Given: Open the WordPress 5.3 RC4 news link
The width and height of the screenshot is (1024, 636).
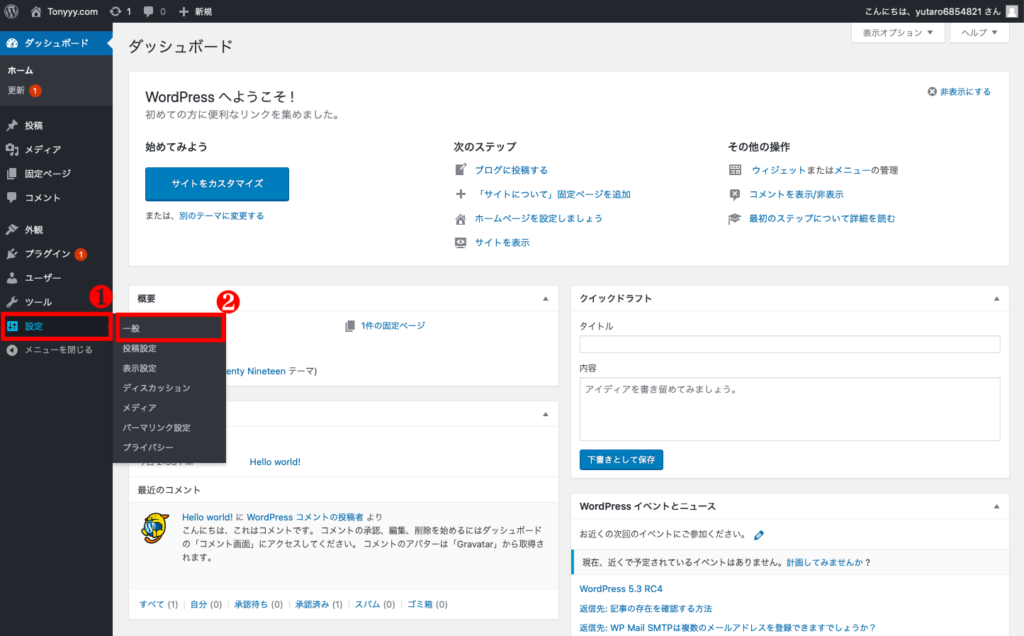Looking at the screenshot, I should [x=621, y=589].
